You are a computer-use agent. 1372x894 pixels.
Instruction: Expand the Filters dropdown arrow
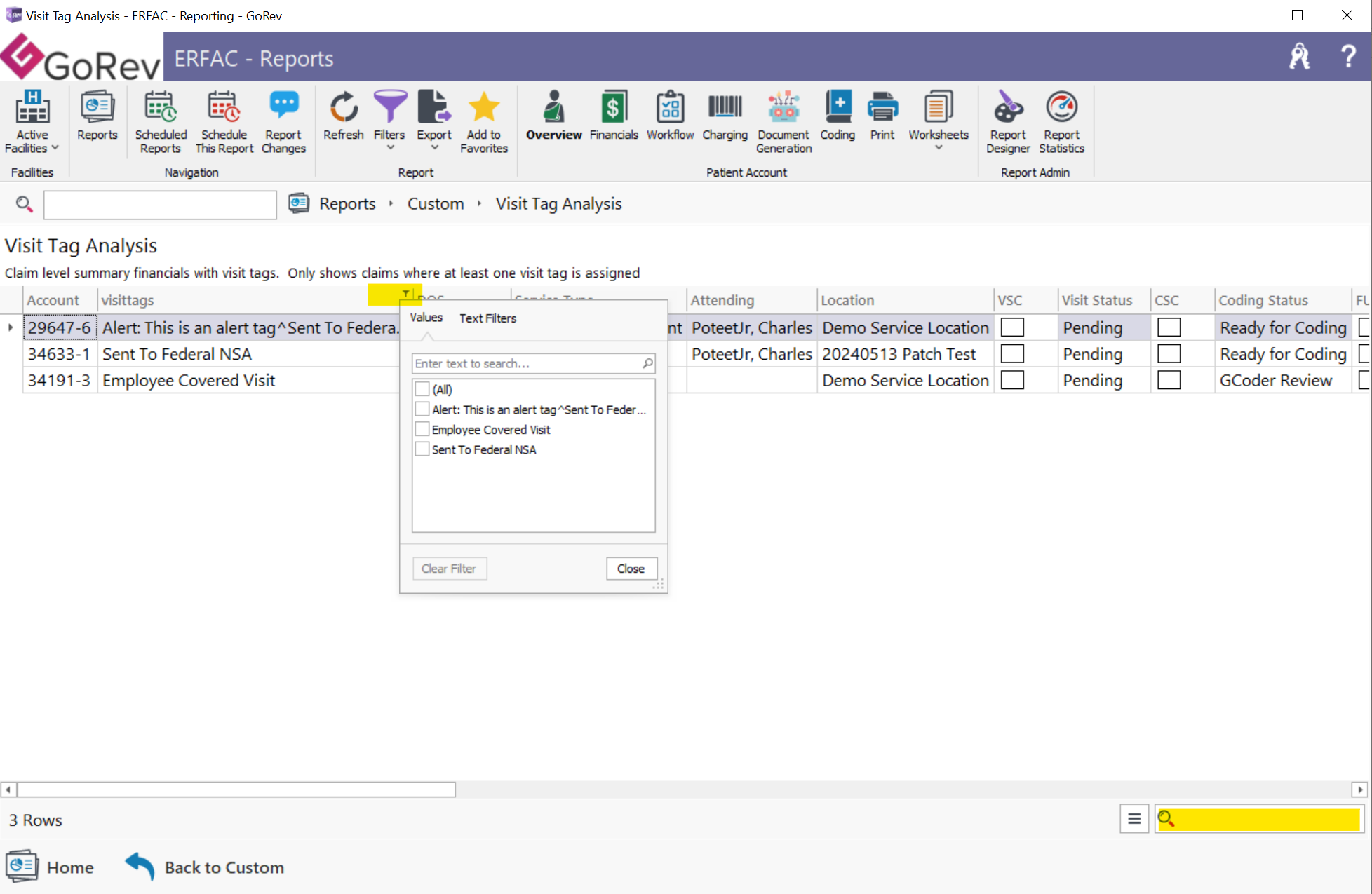click(x=390, y=147)
